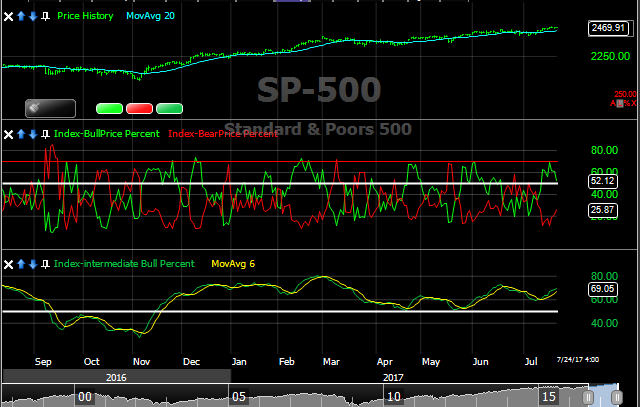Image resolution: width=640 pixels, height=407 pixels.
Task: Click the 2017 year label on the time axis
Action: [x=393, y=378]
